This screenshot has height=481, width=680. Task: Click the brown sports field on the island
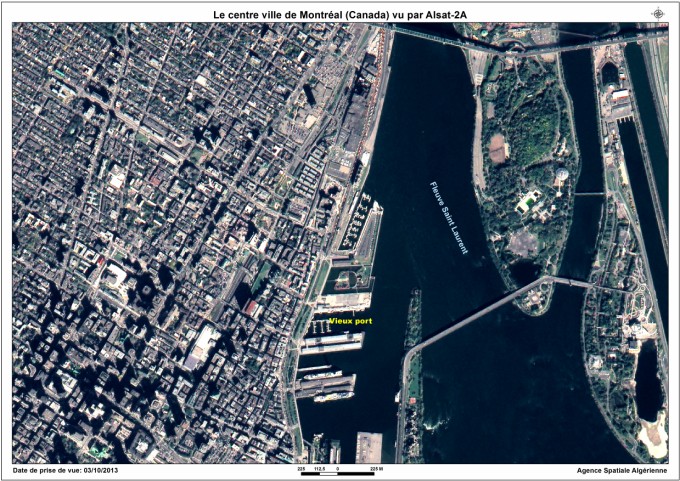tap(498, 147)
